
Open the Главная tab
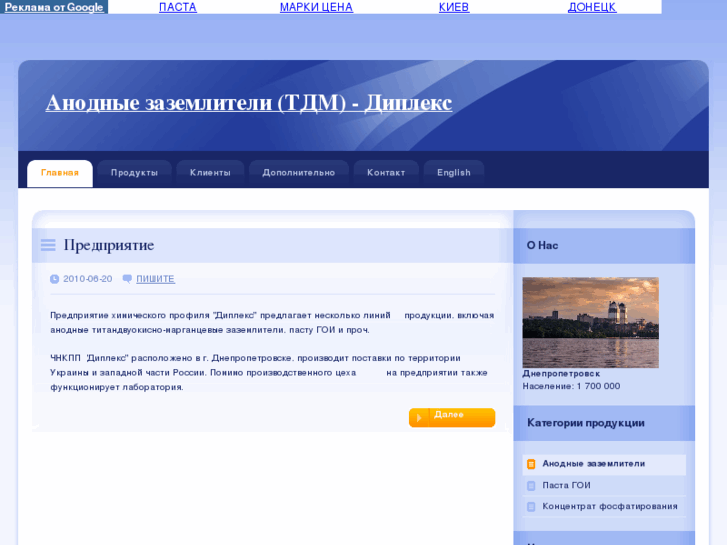pyautogui.click(x=60, y=173)
